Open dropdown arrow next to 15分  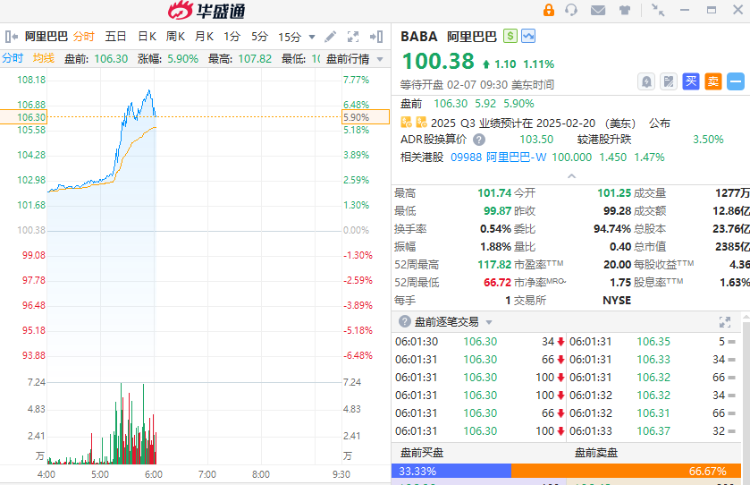point(312,37)
